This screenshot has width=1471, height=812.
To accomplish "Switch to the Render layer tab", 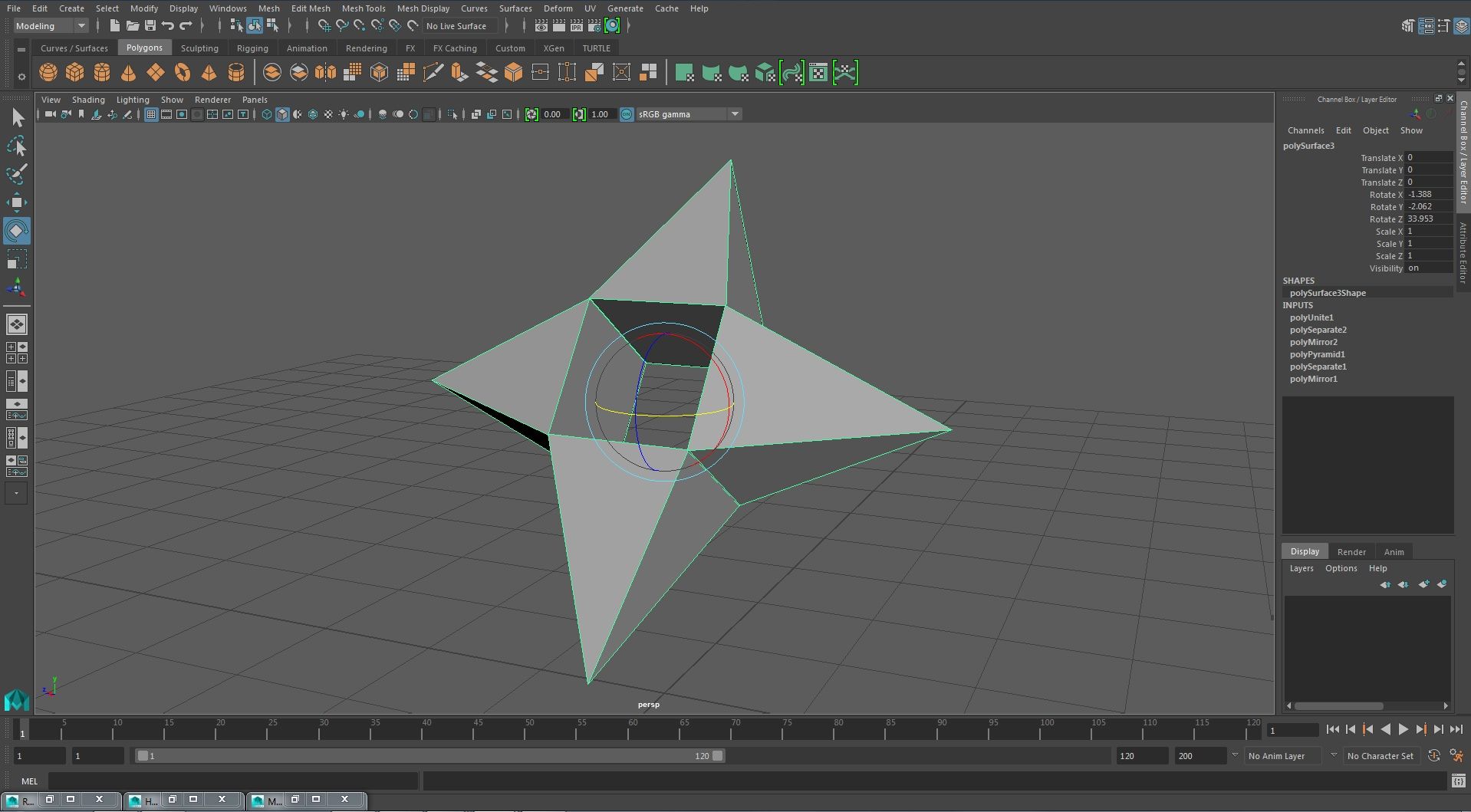I will click(x=1351, y=552).
